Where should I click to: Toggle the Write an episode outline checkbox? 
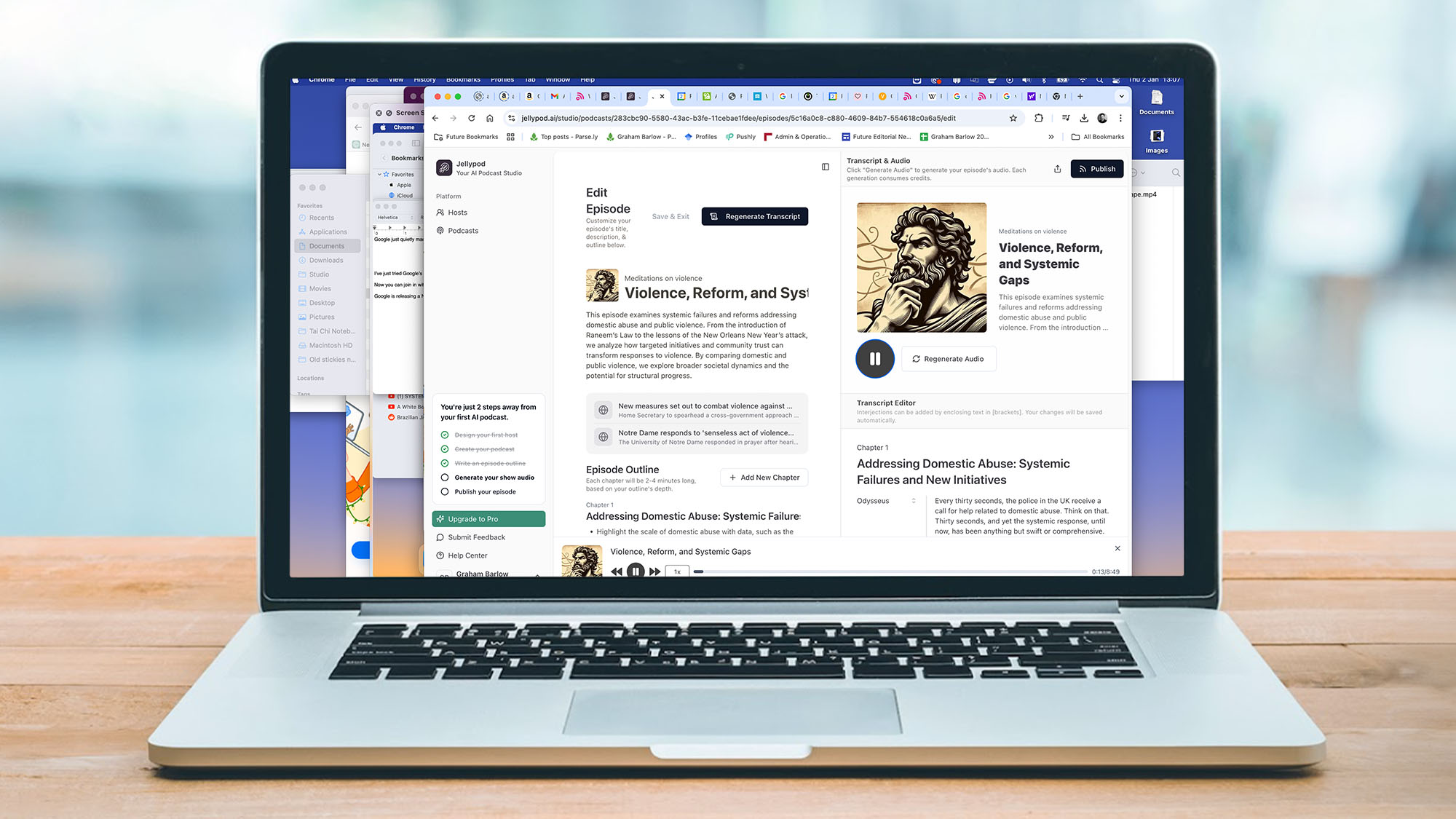444,463
